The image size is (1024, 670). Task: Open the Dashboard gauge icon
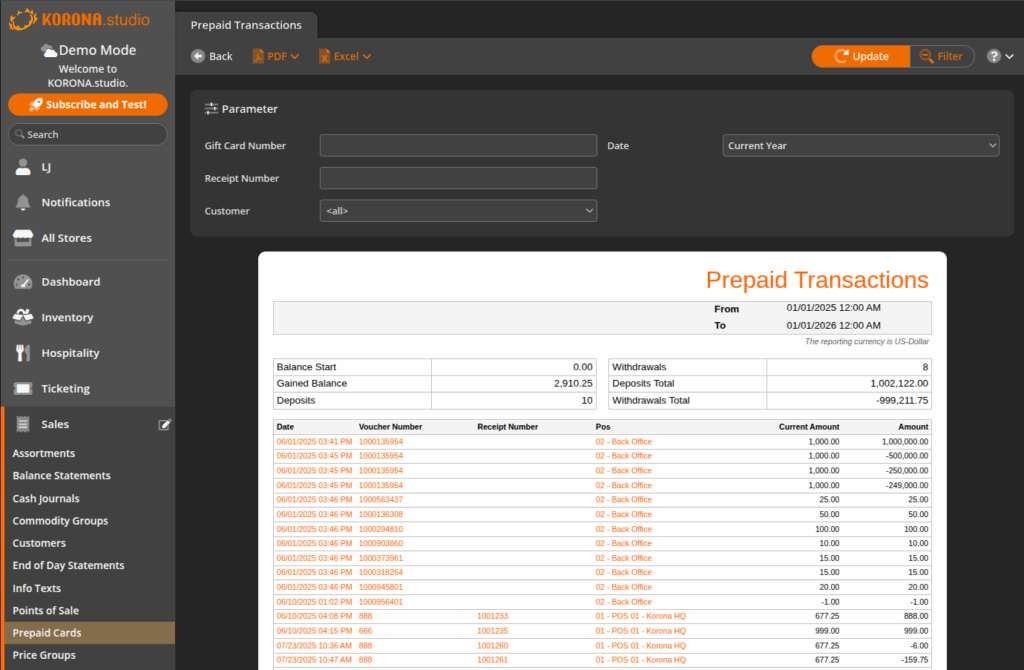pyautogui.click(x=23, y=281)
